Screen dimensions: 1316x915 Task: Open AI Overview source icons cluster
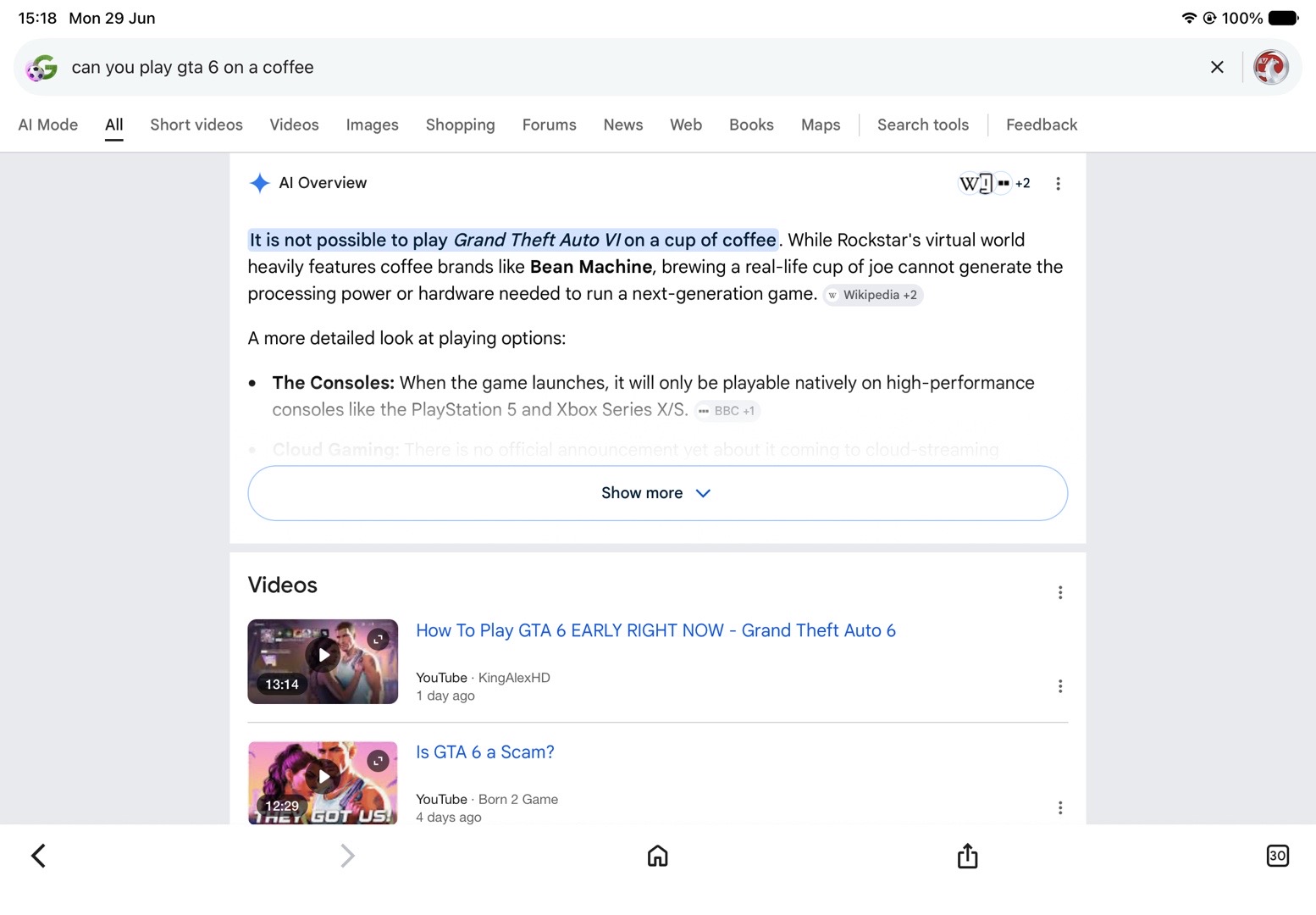pyautogui.click(x=994, y=183)
